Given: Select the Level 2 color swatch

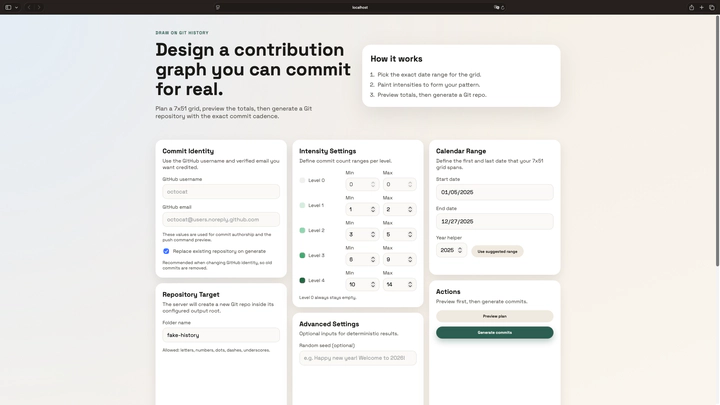Looking at the screenshot, I should pos(302,230).
